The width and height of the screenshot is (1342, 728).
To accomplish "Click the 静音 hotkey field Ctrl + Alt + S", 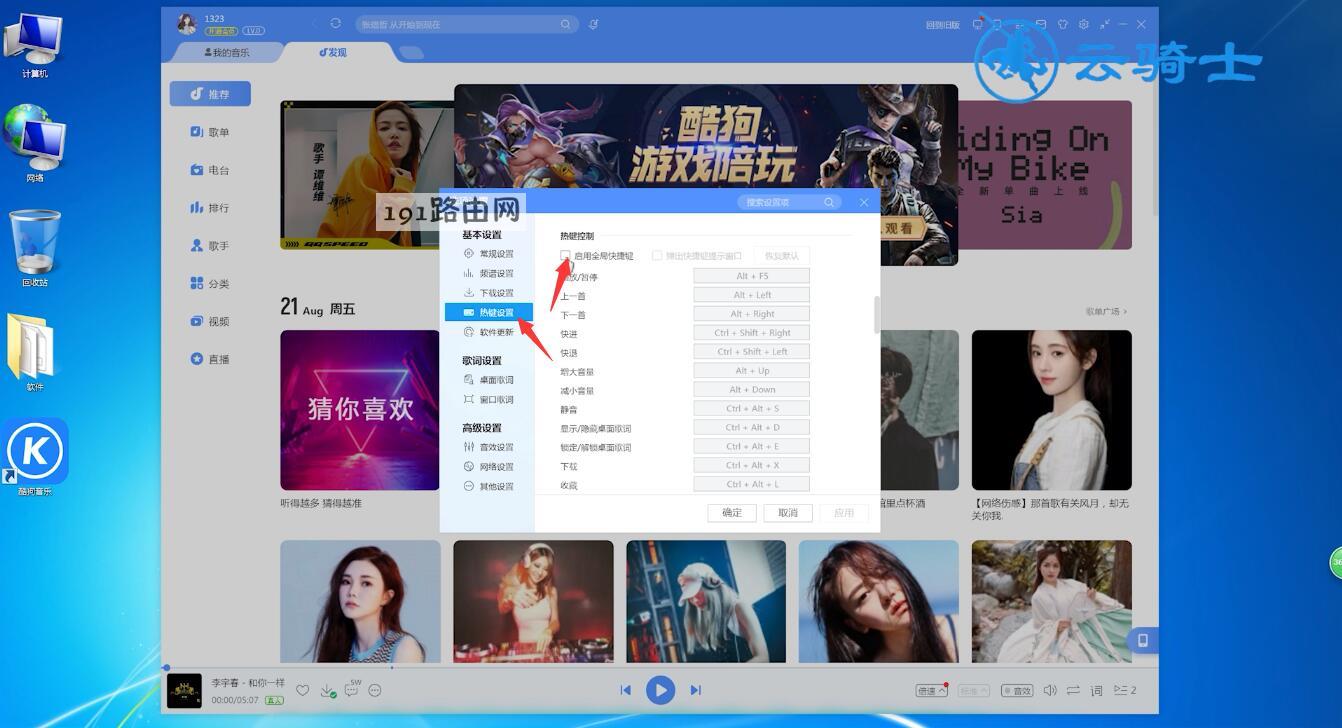I will tap(752, 409).
